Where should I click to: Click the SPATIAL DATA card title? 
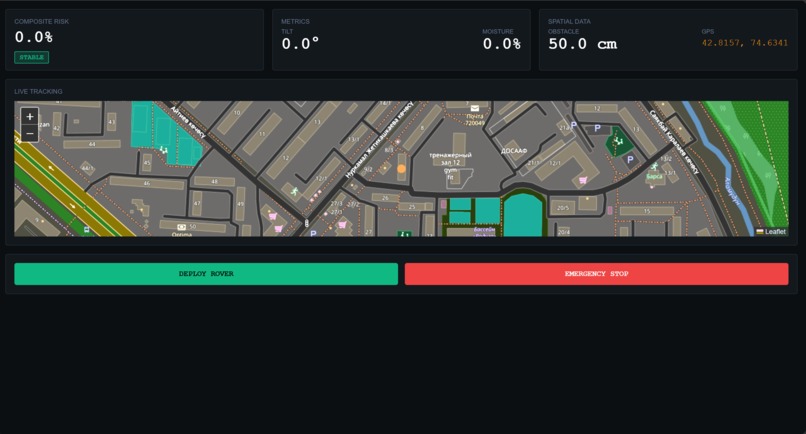pyautogui.click(x=569, y=22)
